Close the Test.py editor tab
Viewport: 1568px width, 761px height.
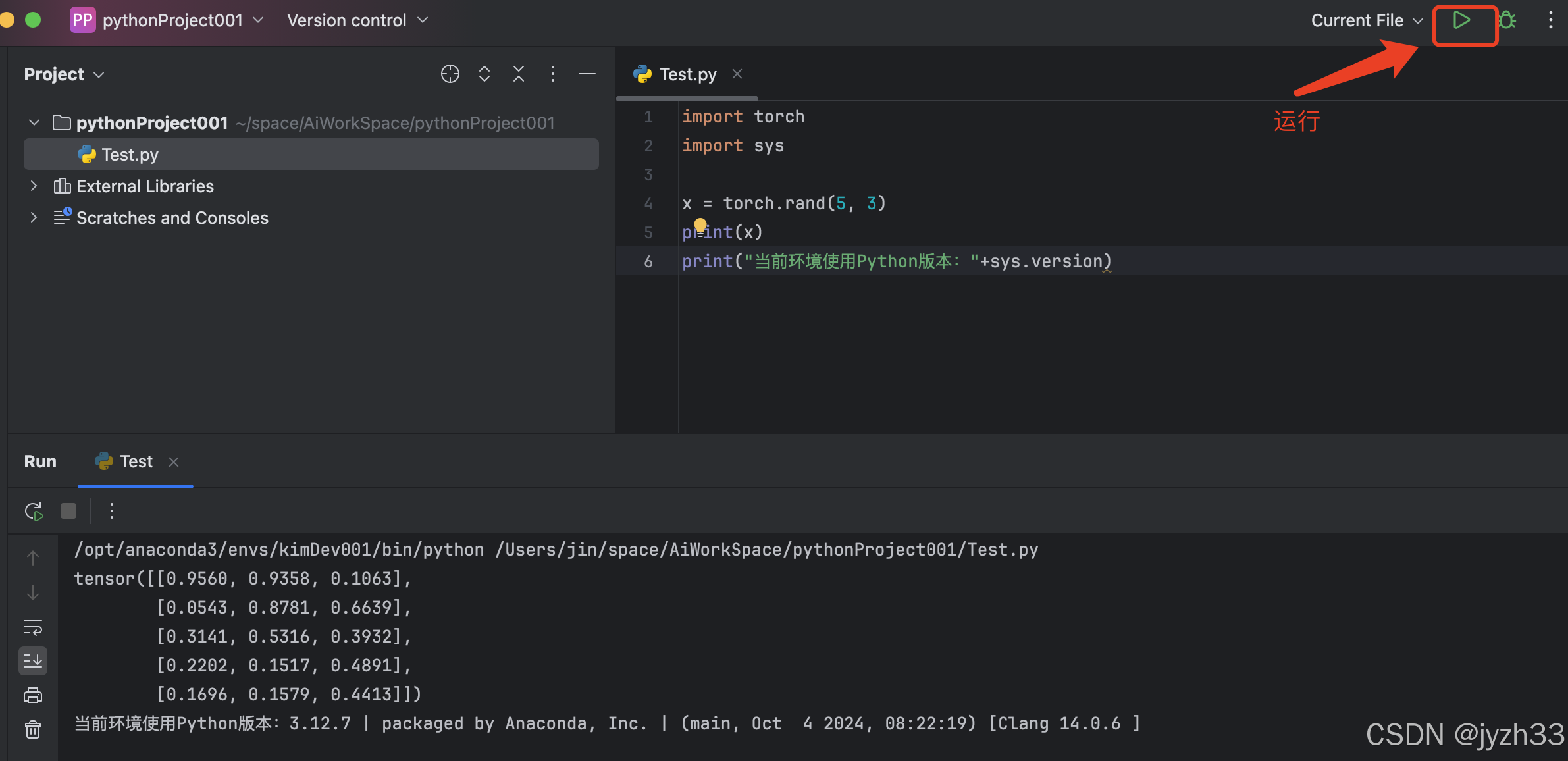[x=737, y=74]
